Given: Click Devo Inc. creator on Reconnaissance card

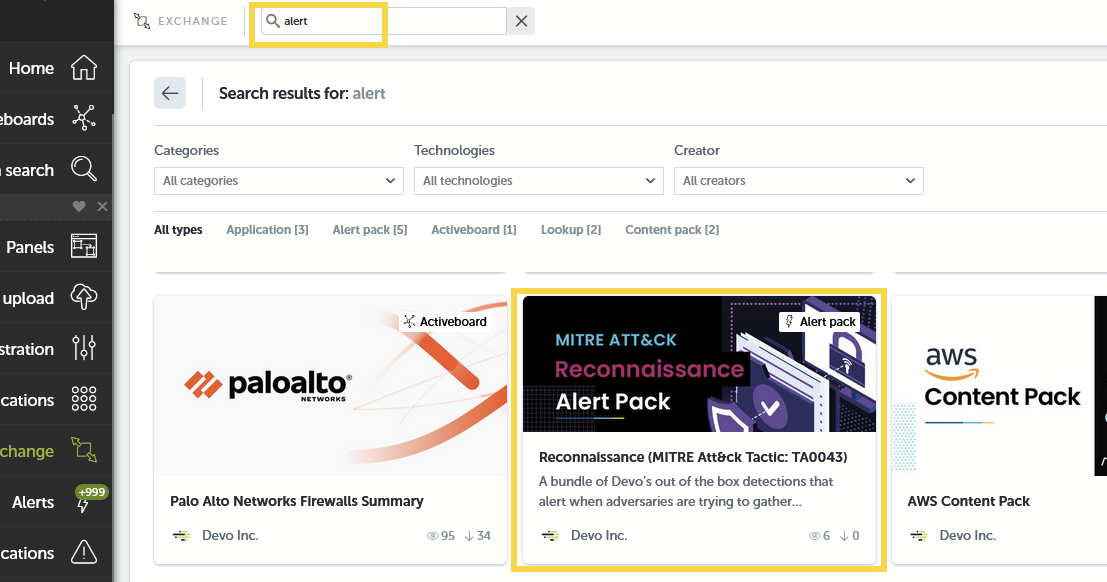Looking at the screenshot, I should tap(599, 535).
